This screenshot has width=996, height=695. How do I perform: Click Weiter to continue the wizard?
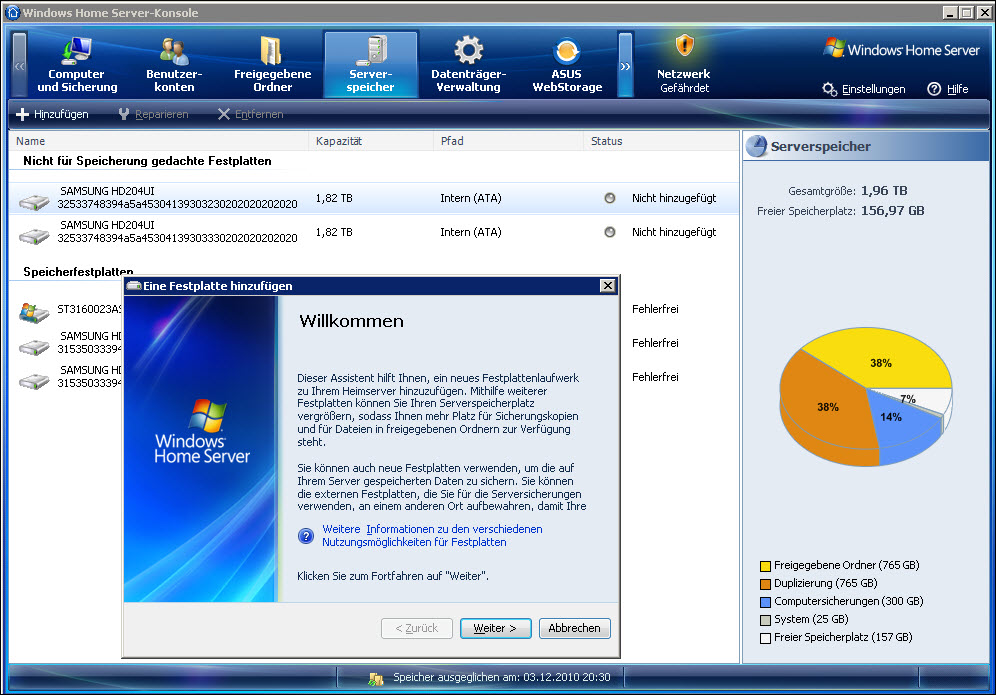(x=495, y=628)
